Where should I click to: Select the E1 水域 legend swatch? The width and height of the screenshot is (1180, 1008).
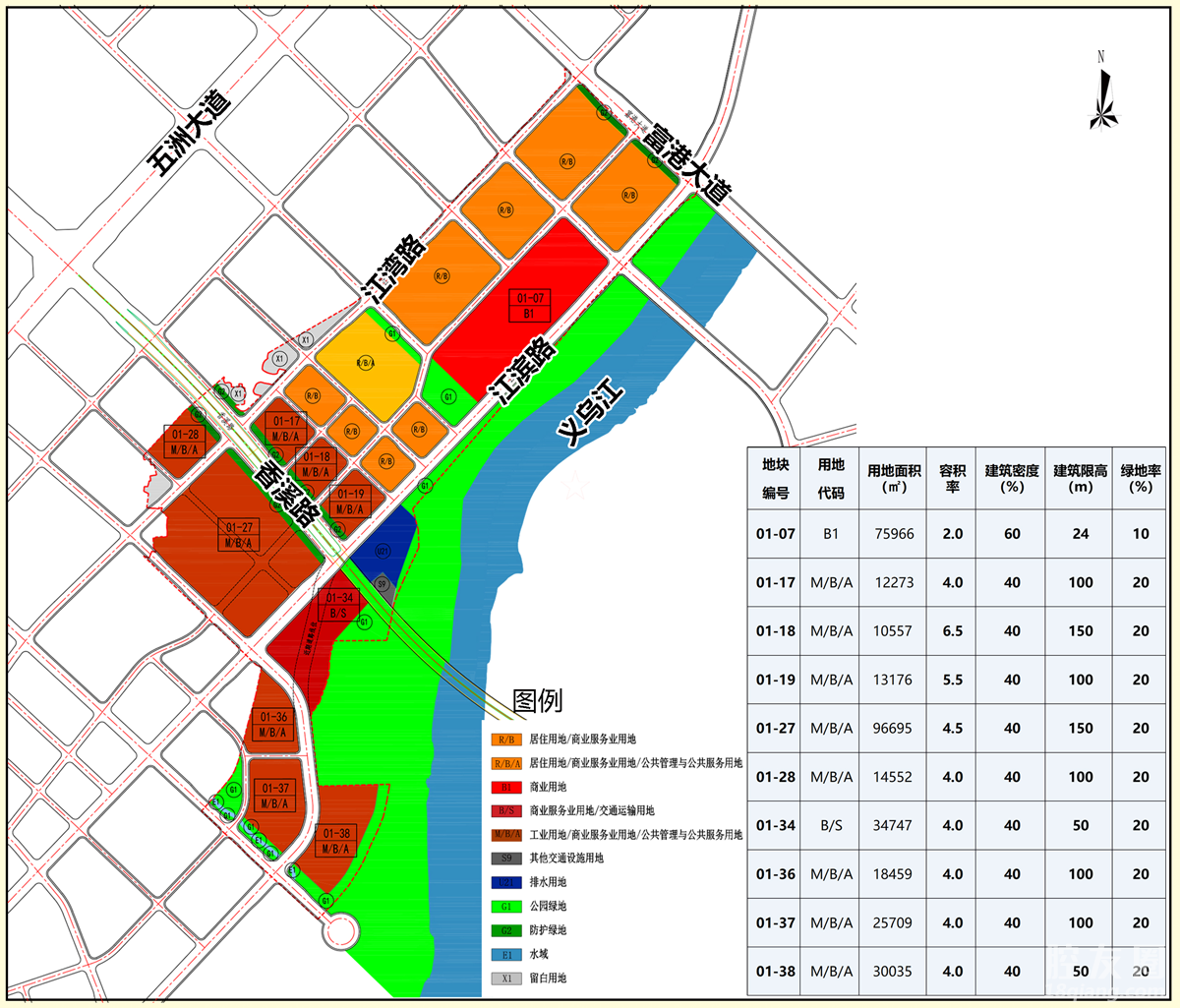click(506, 954)
